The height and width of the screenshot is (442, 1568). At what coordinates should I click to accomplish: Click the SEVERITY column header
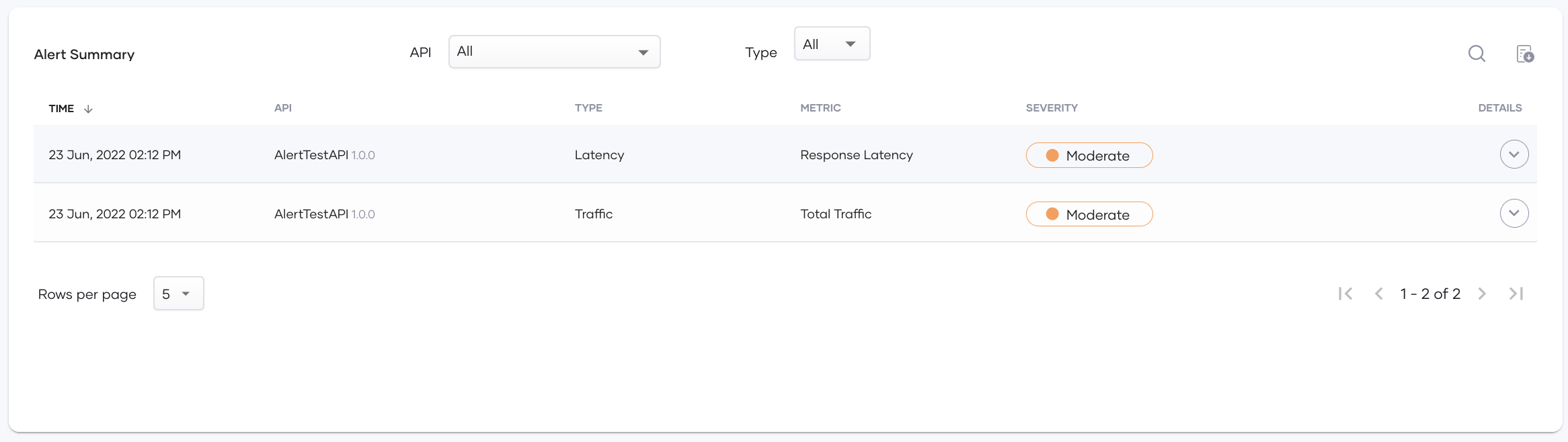(x=1052, y=108)
